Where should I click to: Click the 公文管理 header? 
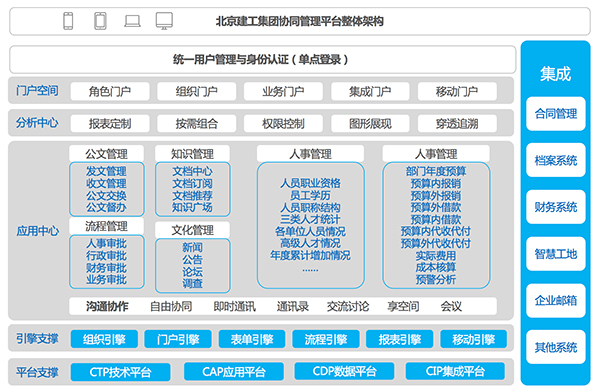(x=106, y=154)
